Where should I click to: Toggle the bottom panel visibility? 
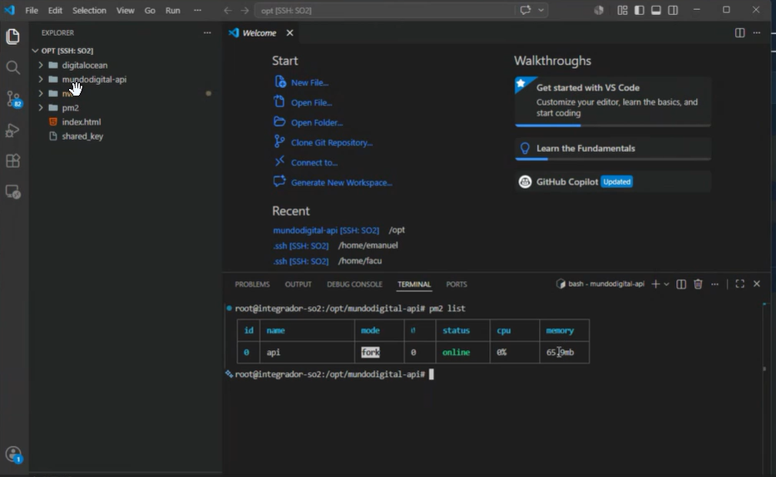tap(656, 10)
